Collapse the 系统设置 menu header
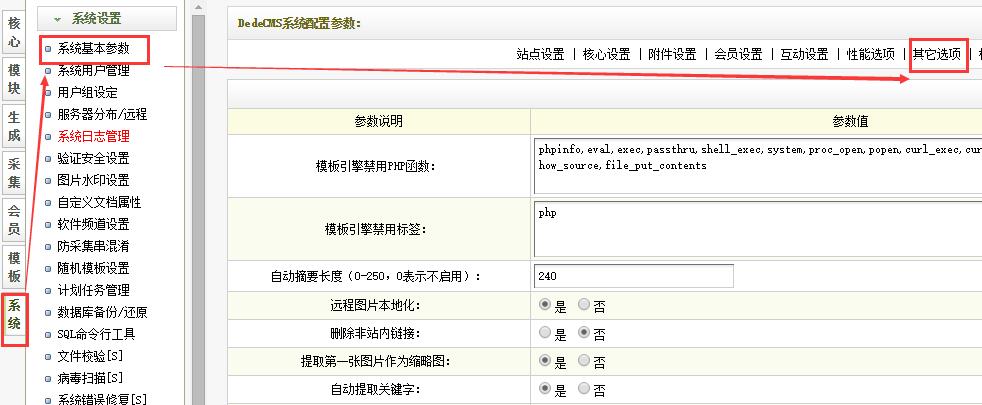 point(107,19)
